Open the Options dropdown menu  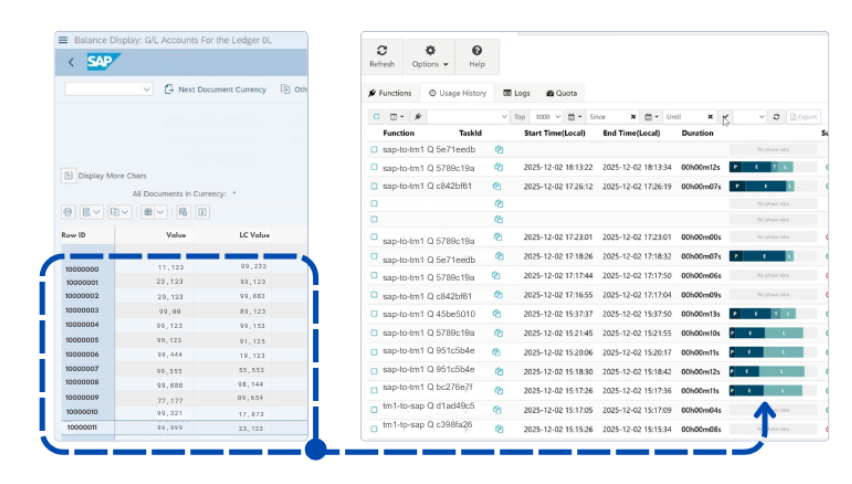pyautogui.click(x=429, y=56)
